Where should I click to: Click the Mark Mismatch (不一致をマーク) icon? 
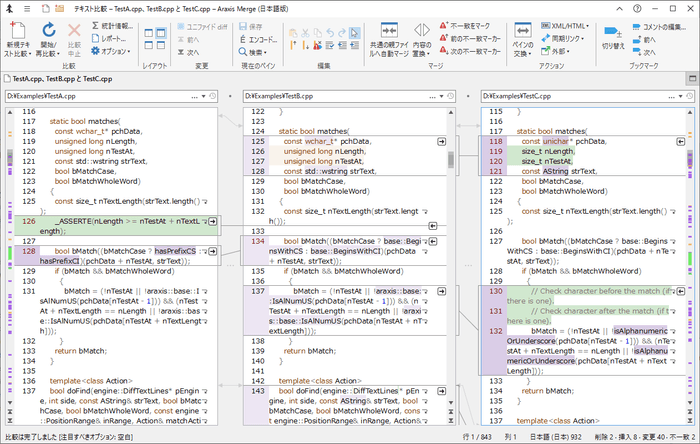point(468,26)
